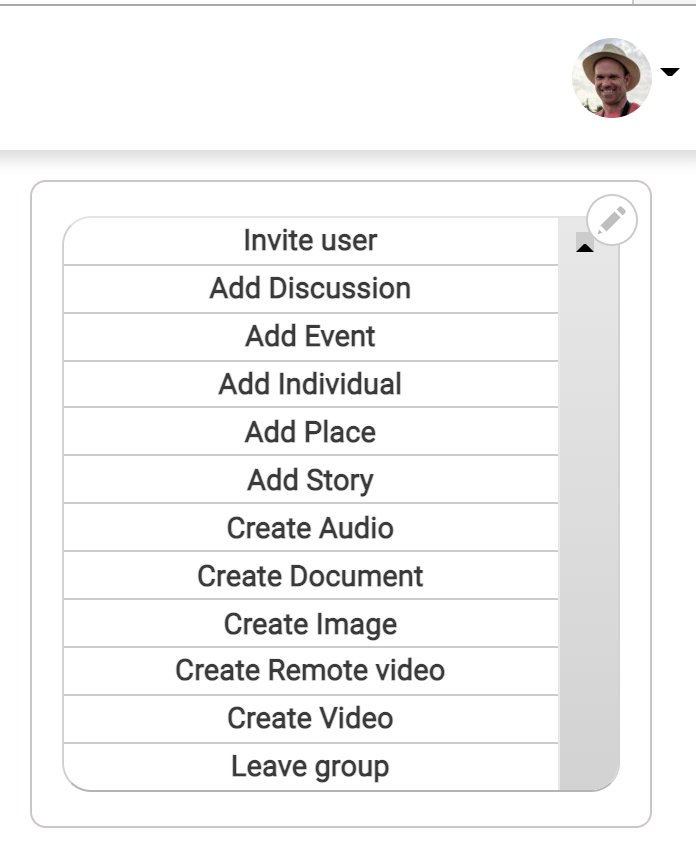Click the Leave group option
This screenshot has height=844, width=696.
(311, 766)
